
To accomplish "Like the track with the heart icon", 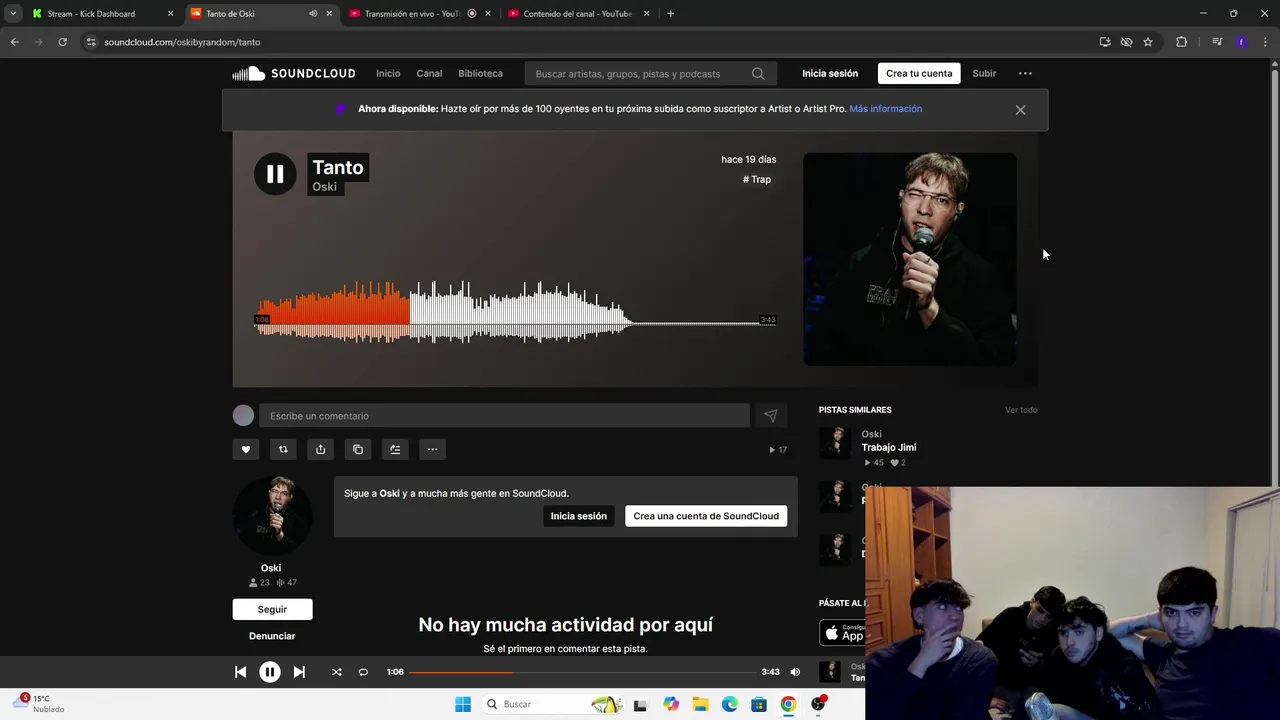I will coord(246,449).
